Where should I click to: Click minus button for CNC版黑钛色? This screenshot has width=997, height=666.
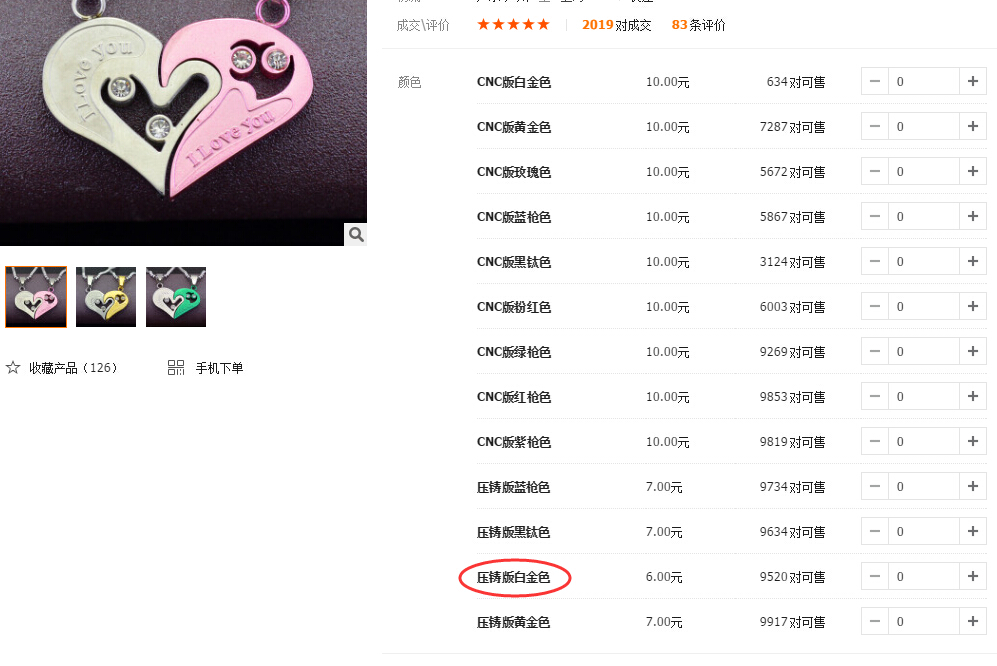[x=875, y=261]
